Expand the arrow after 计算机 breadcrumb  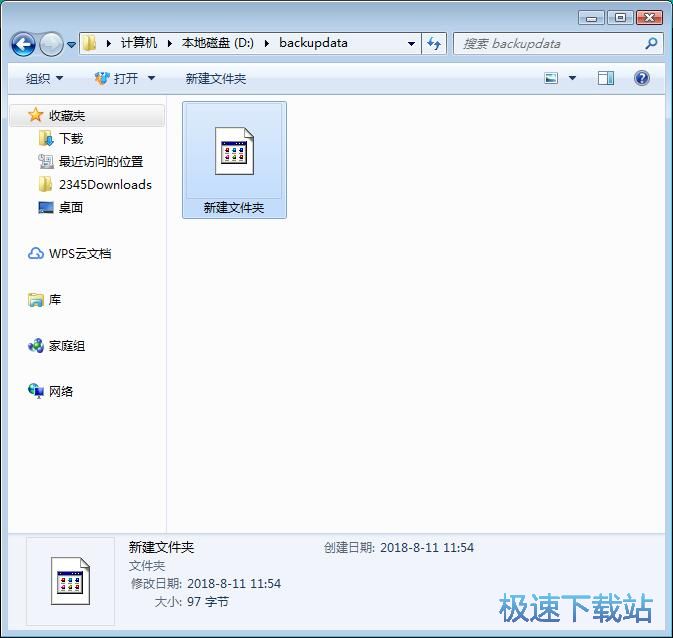[170, 43]
